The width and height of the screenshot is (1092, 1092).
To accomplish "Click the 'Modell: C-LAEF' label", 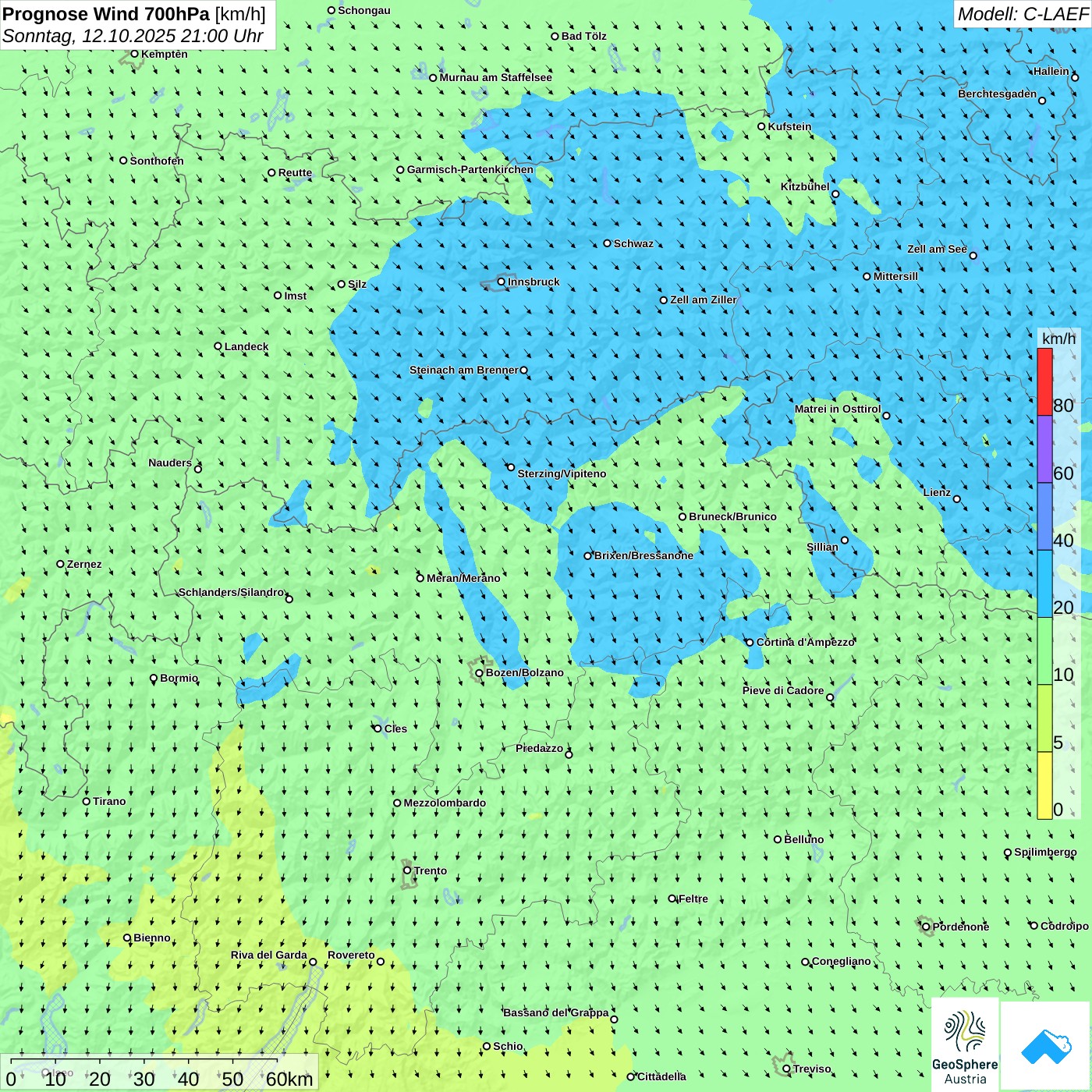I will 1023,14.
